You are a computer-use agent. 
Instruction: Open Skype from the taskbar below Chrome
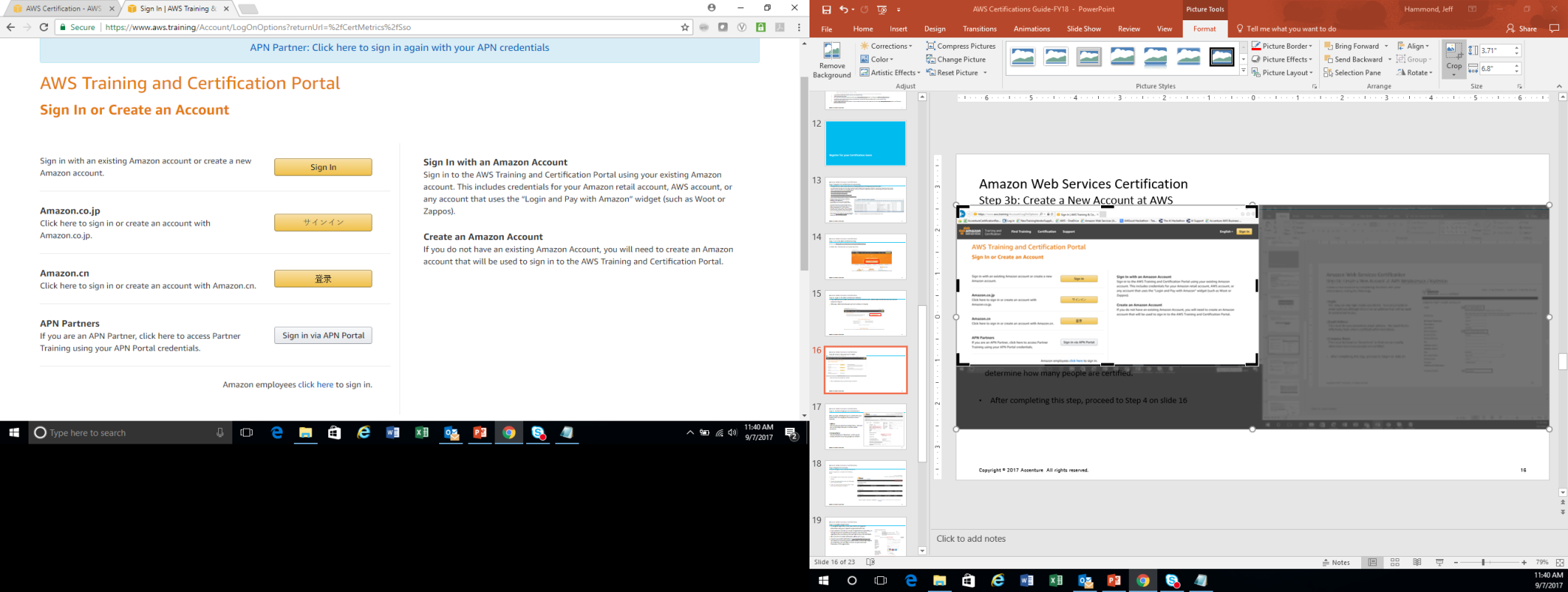(538, 432)
